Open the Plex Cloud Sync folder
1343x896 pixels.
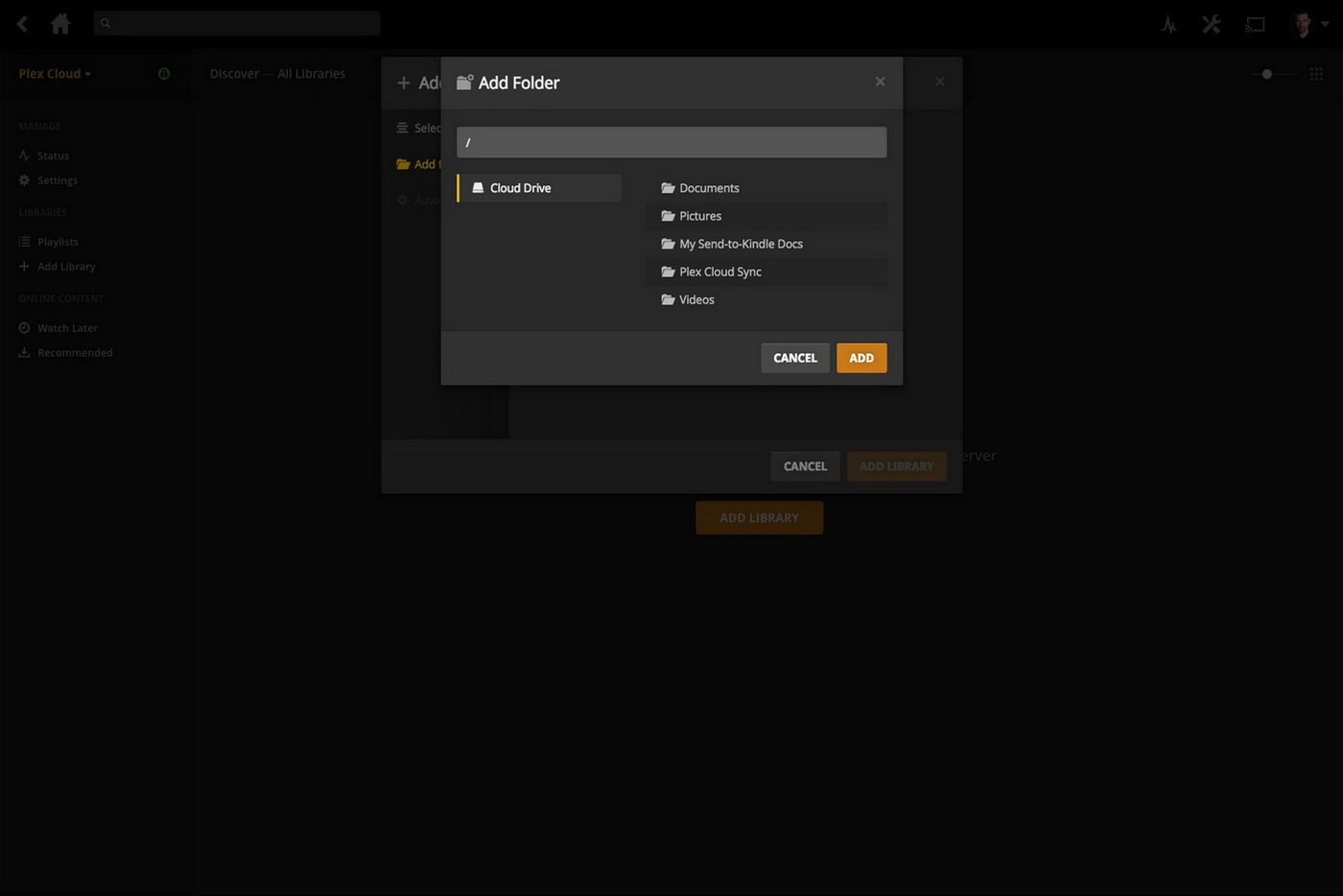pyautogui.click(x=766, y=271)
